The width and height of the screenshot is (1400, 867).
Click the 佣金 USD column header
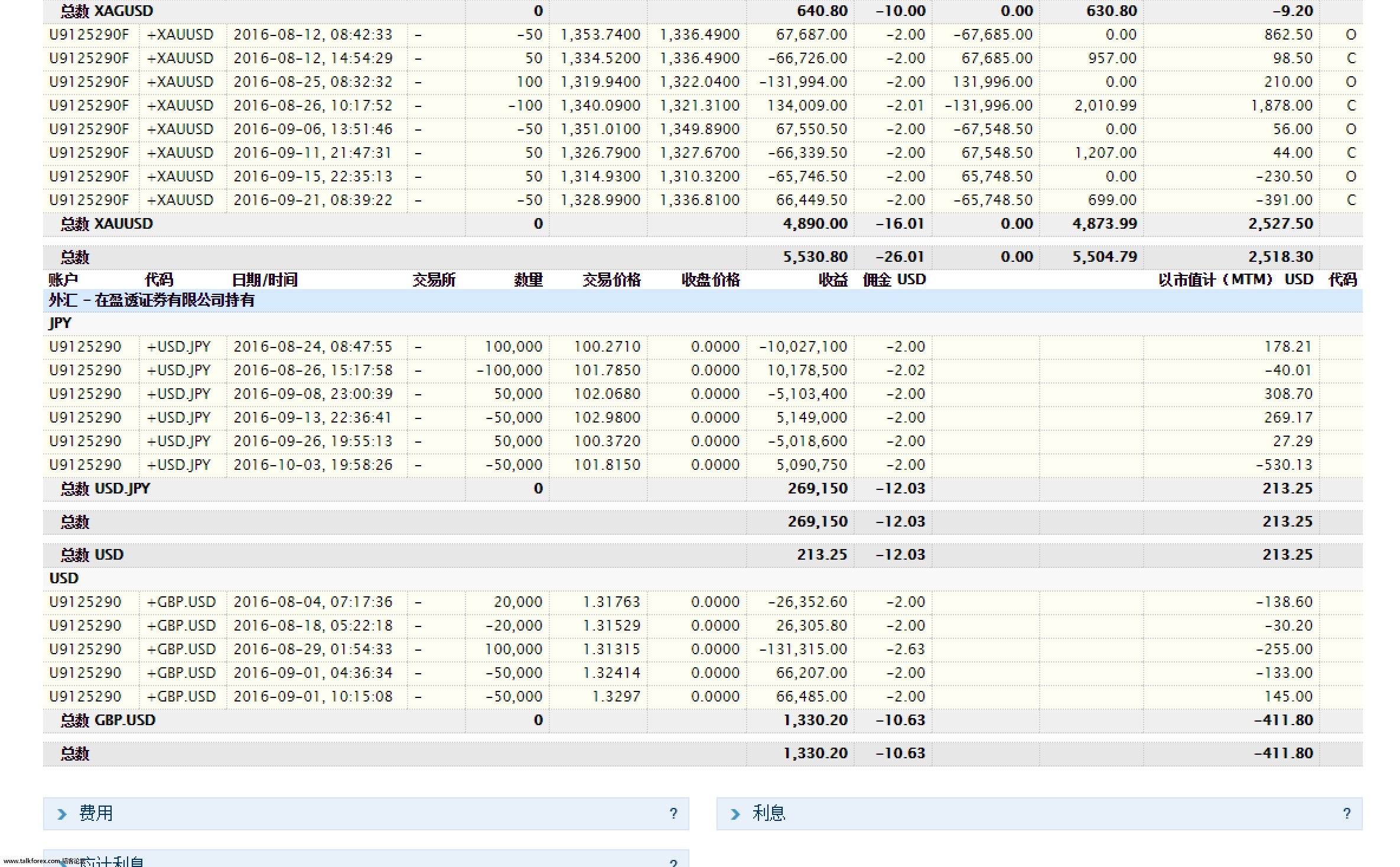pos(894,280)
